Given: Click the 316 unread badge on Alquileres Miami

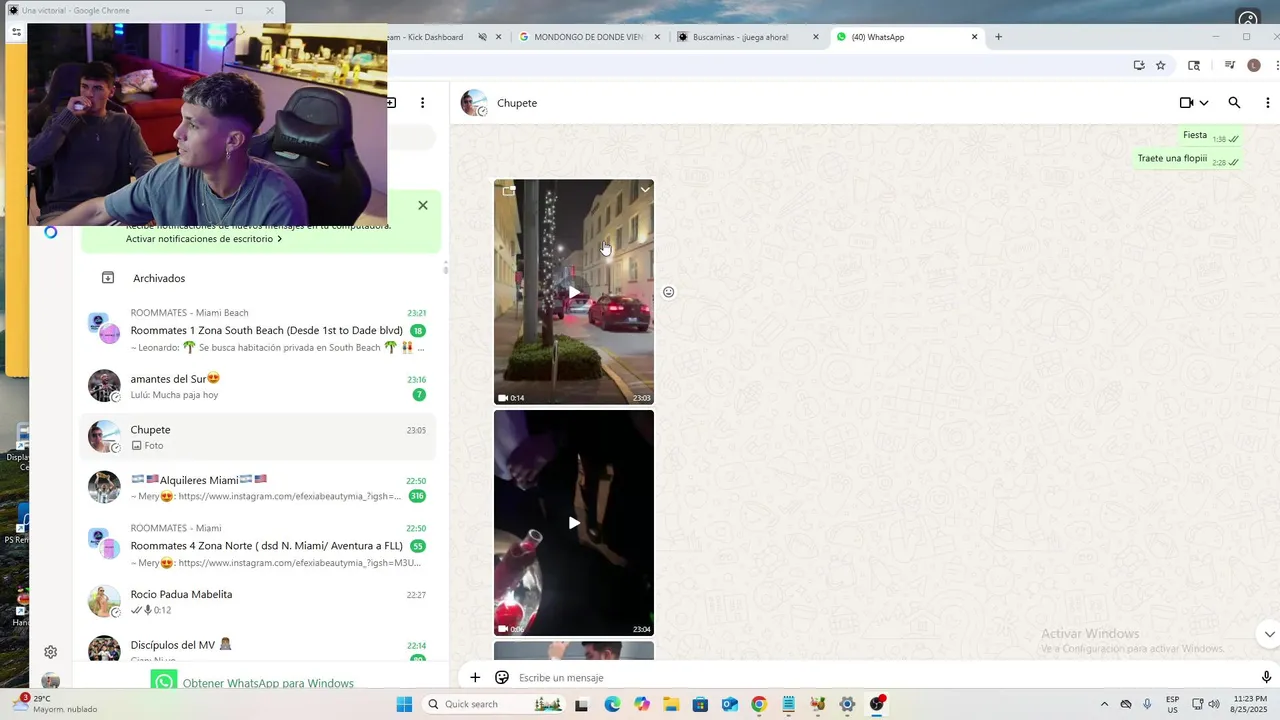Looking at the screenshot, I should click(x=417, y=496).
